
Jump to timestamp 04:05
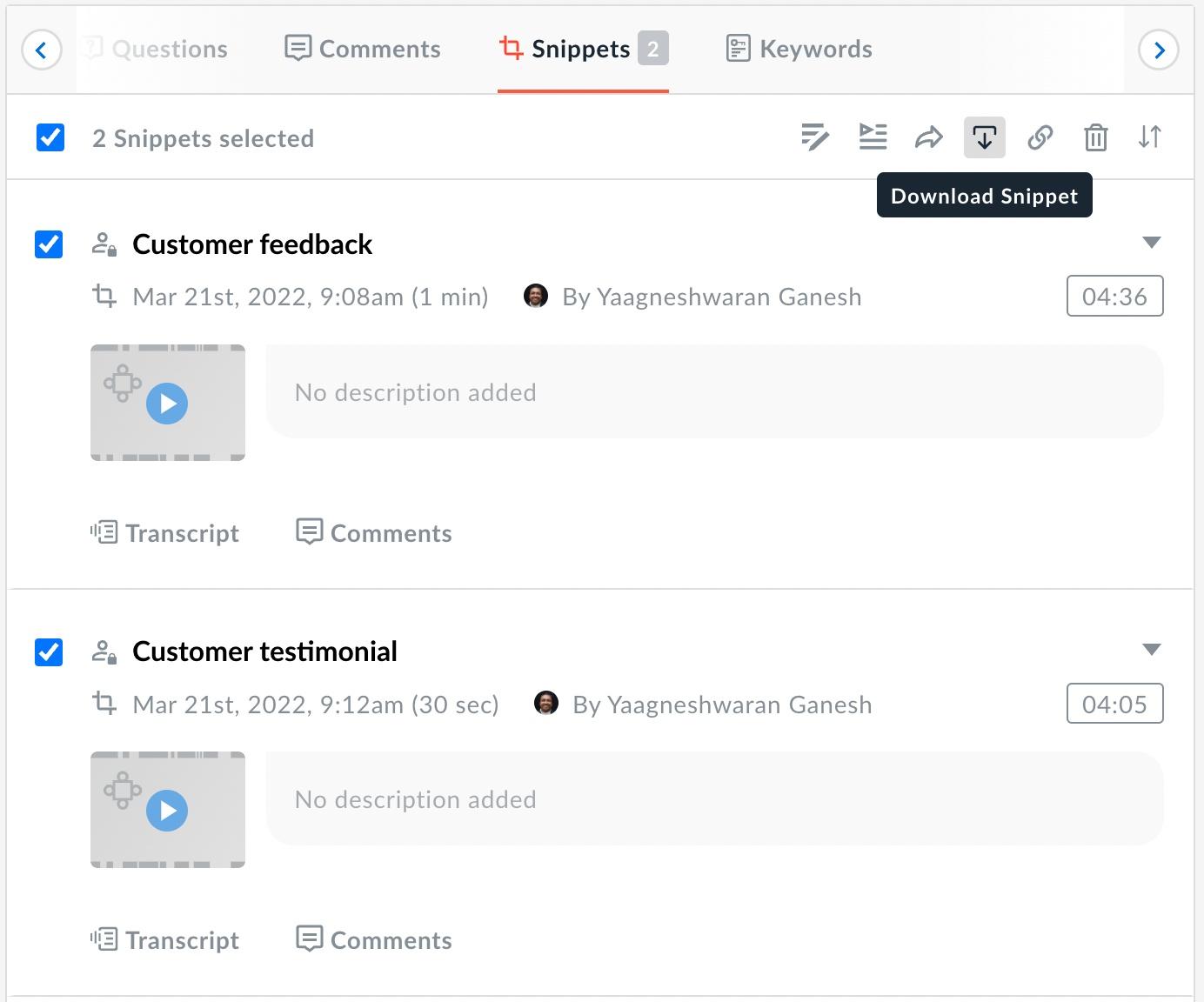(x=1114, y=704)
